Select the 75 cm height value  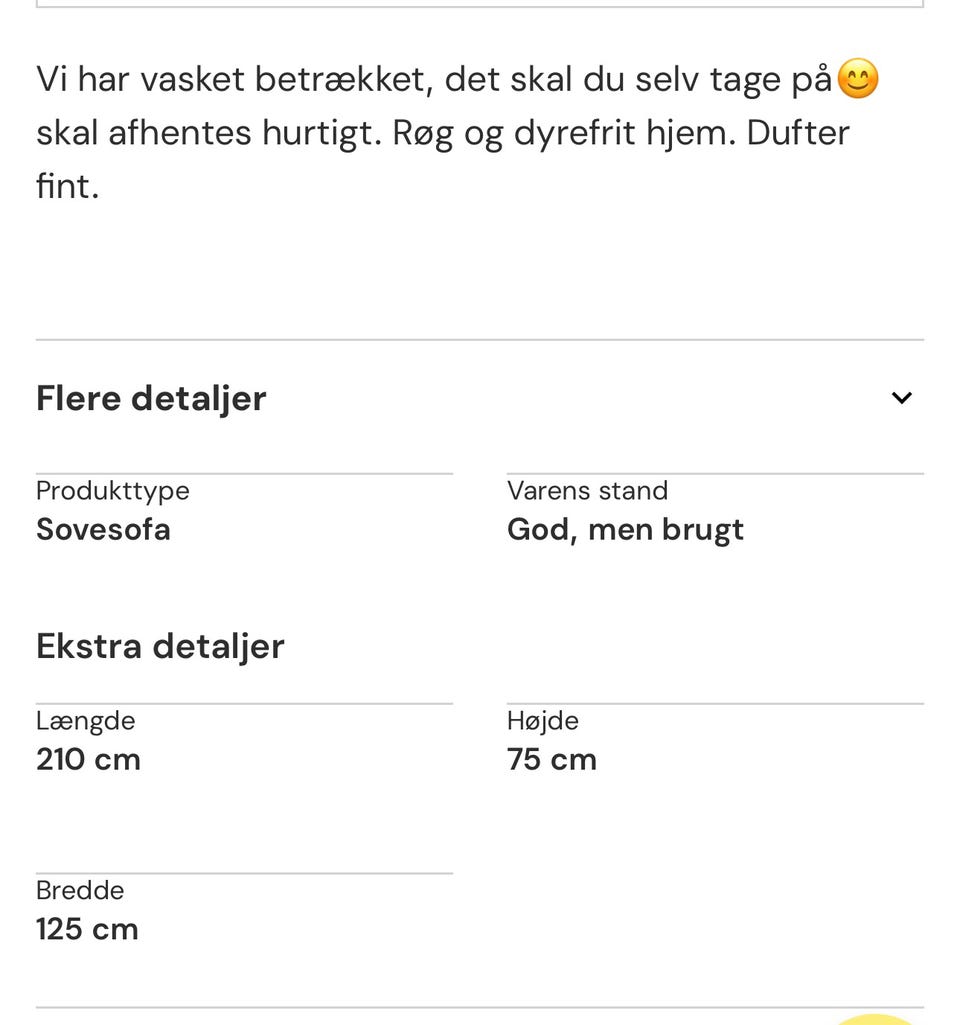pos(551,759)
